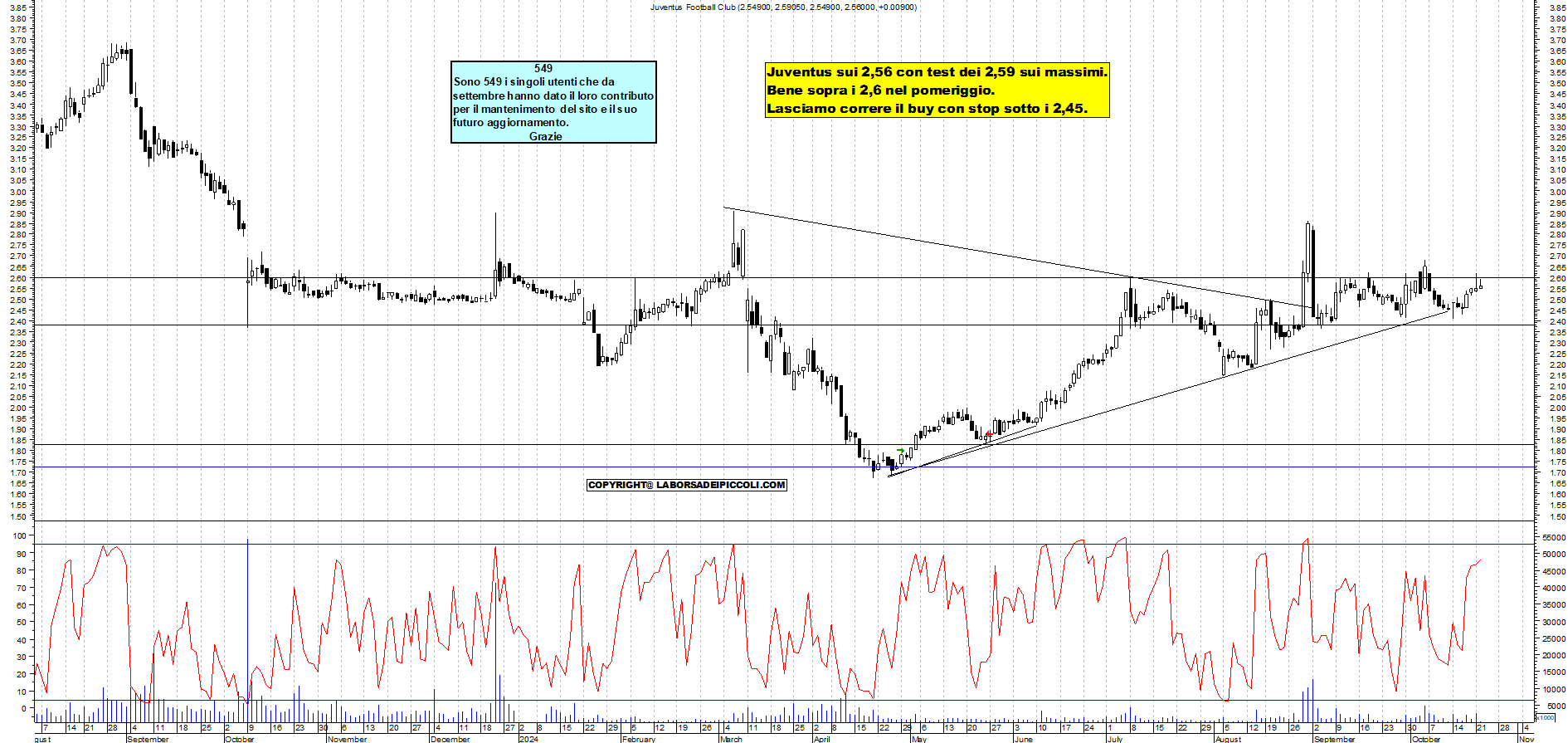Click the 'July' month label

(1115, 739)
